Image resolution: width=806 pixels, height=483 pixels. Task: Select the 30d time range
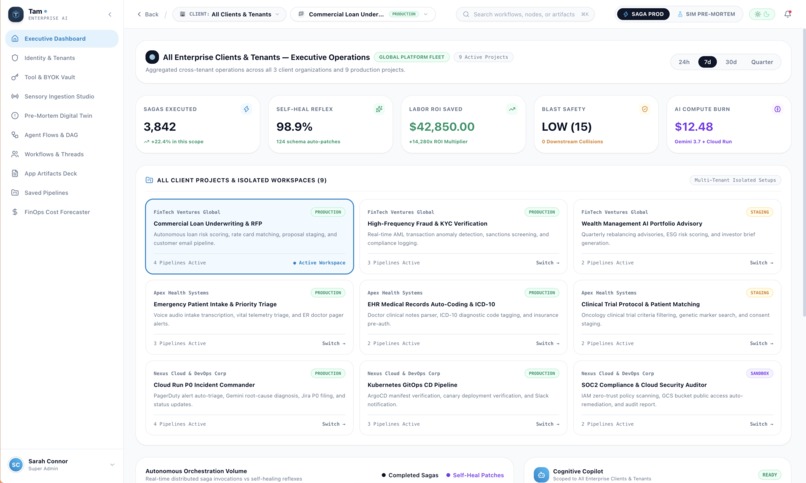(731, 62)
